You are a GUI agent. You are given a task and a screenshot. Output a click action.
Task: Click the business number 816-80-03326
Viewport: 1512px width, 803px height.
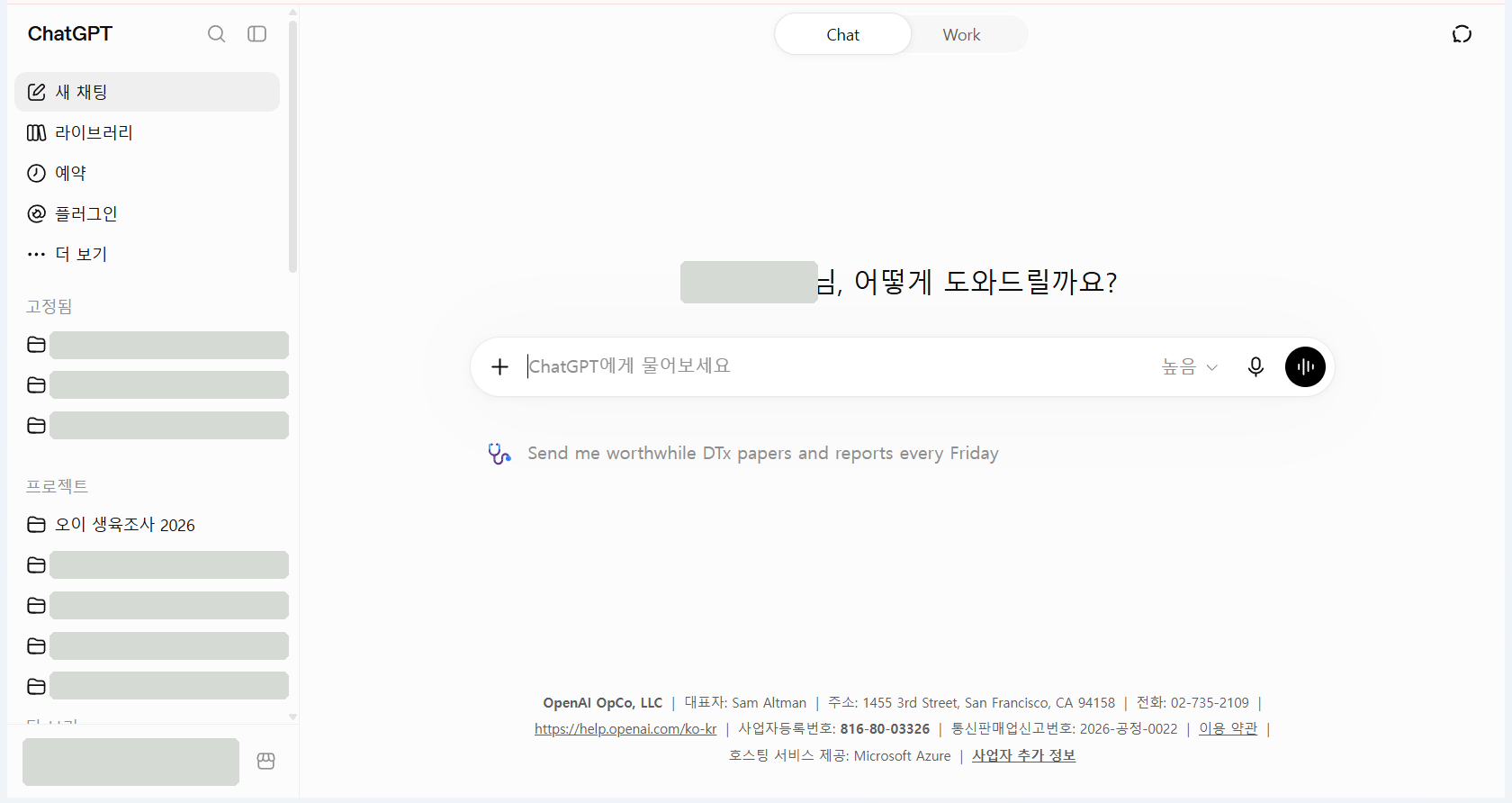click(885, 729)
